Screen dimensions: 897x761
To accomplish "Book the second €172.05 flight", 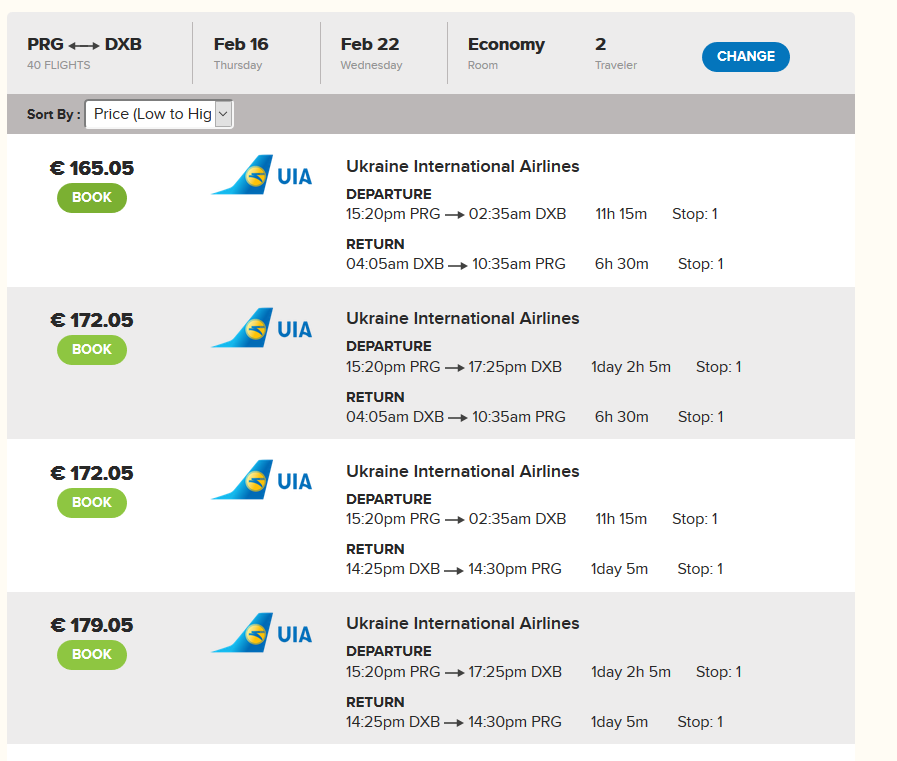I will (92, 502).
